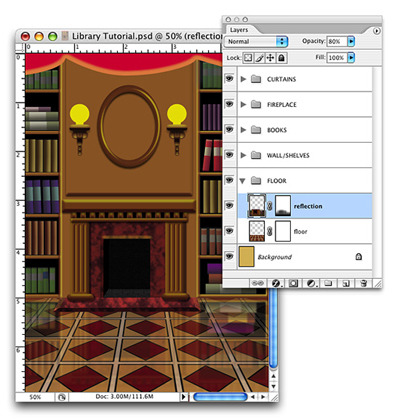400x420 pixels.
Task: Toggle visibility of the Background layer
Action: click(x=229, y=256)
